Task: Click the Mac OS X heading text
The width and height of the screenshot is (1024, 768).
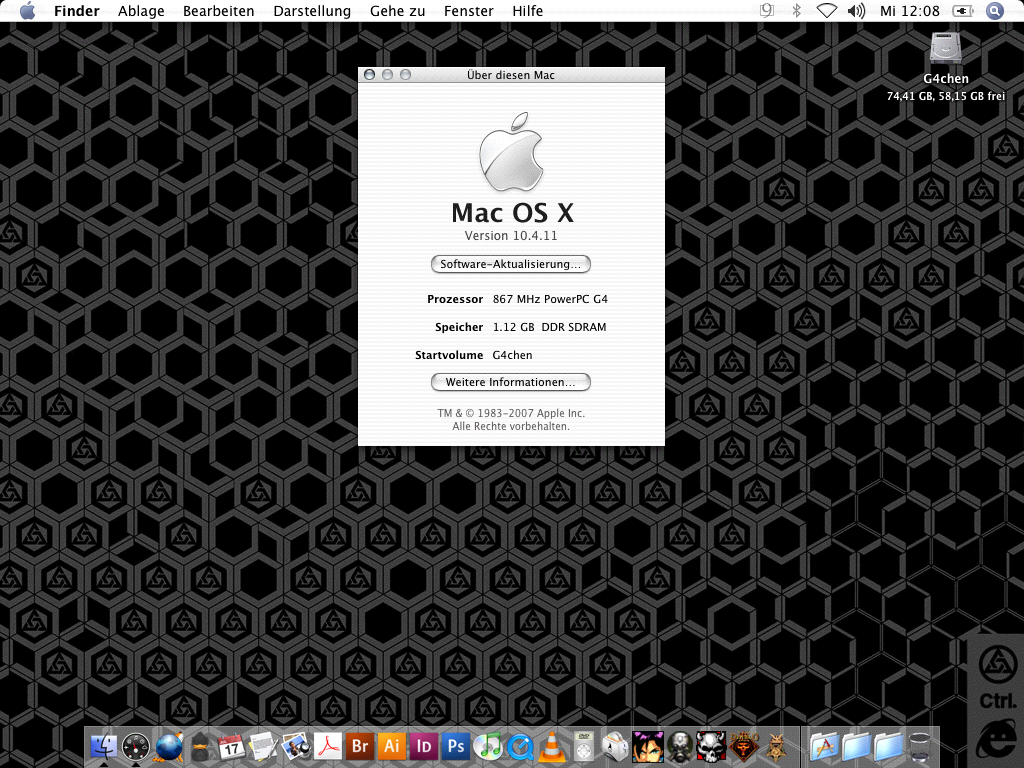Action: (512, 213)
